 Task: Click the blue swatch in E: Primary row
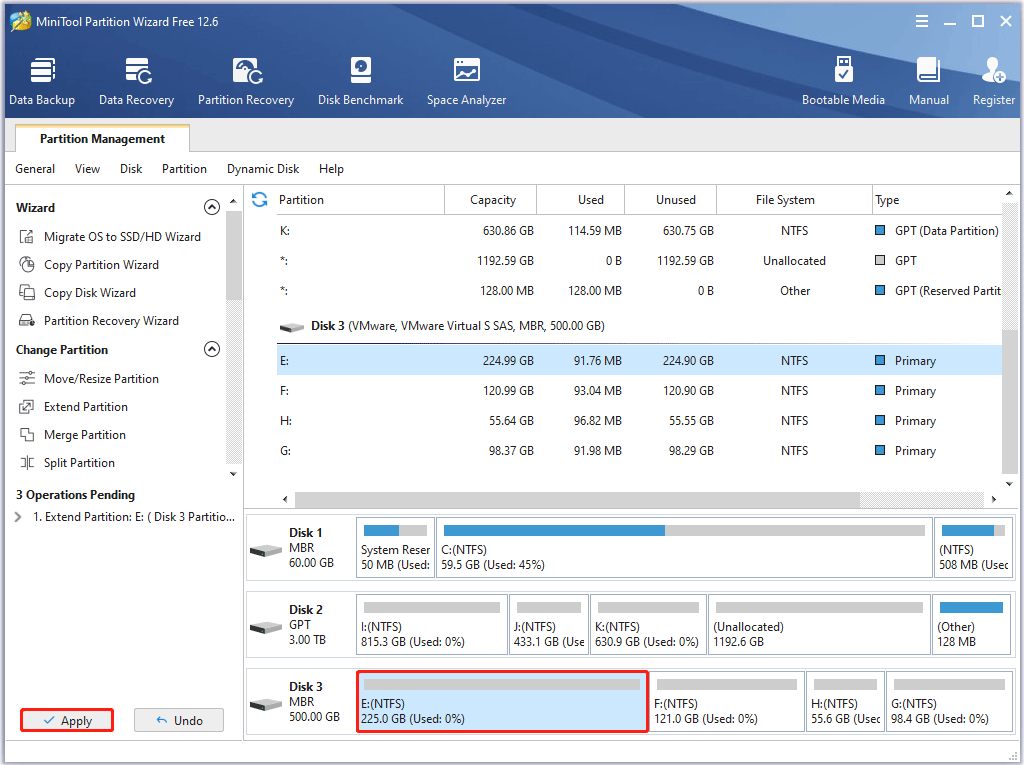tap(880, 361)
